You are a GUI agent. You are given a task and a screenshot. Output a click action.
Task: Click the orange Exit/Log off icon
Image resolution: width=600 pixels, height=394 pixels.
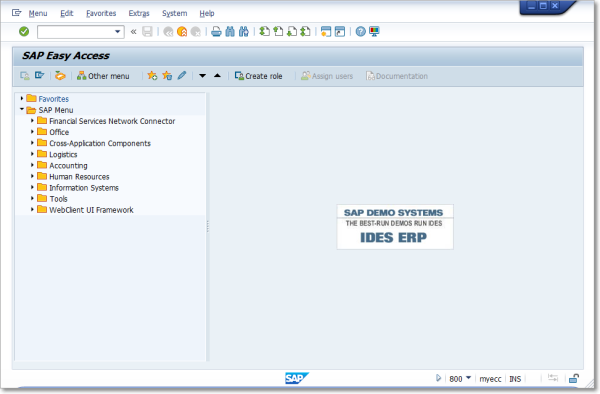coord(182,31)
